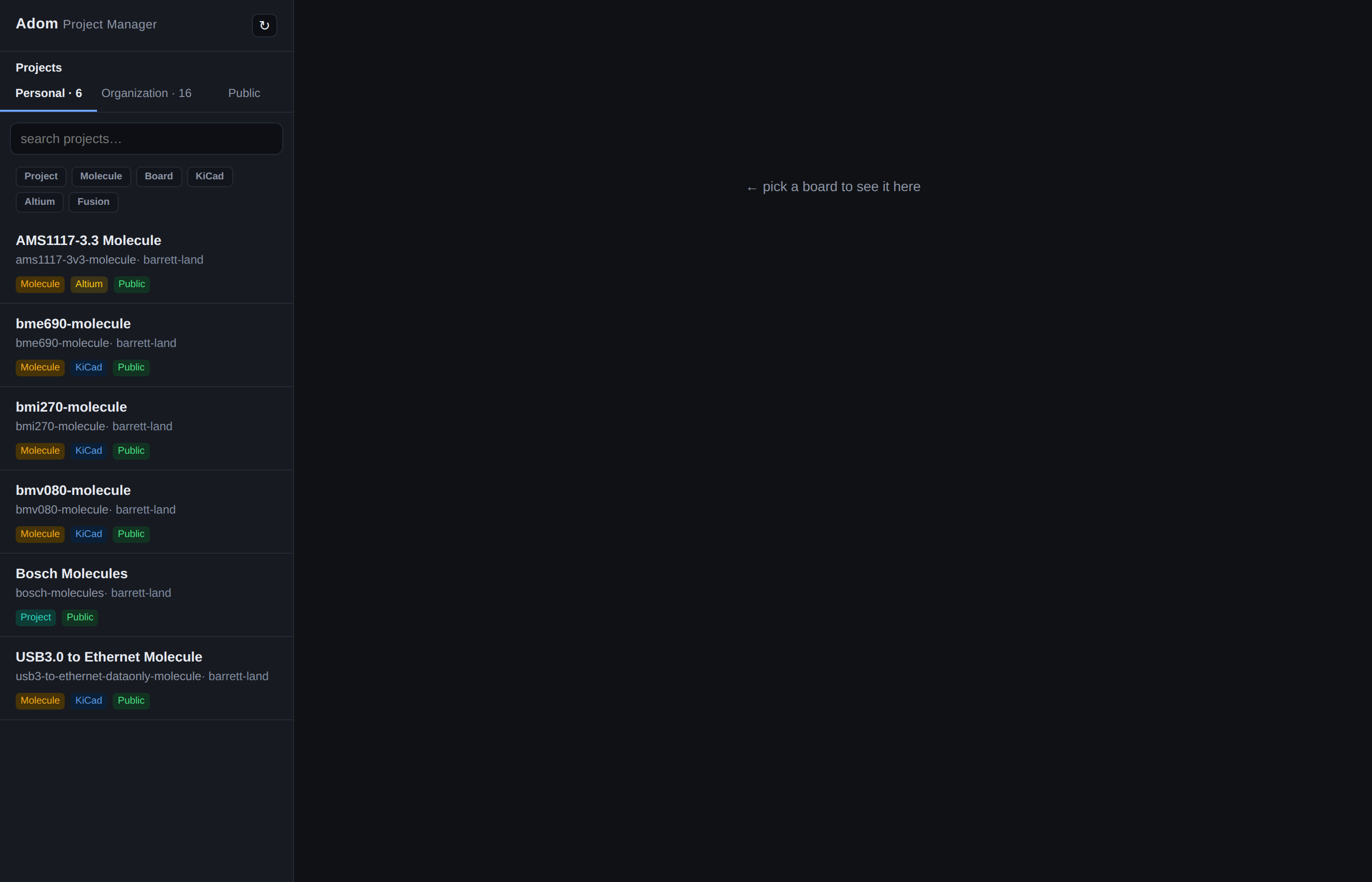Click the bosch-molecules· barrett-land subtitle
Screen dimensions: 1372x882
tap(93, 593)
